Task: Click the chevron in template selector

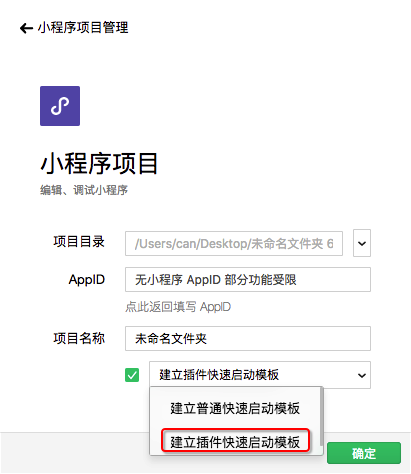Action: pos(362,375)
